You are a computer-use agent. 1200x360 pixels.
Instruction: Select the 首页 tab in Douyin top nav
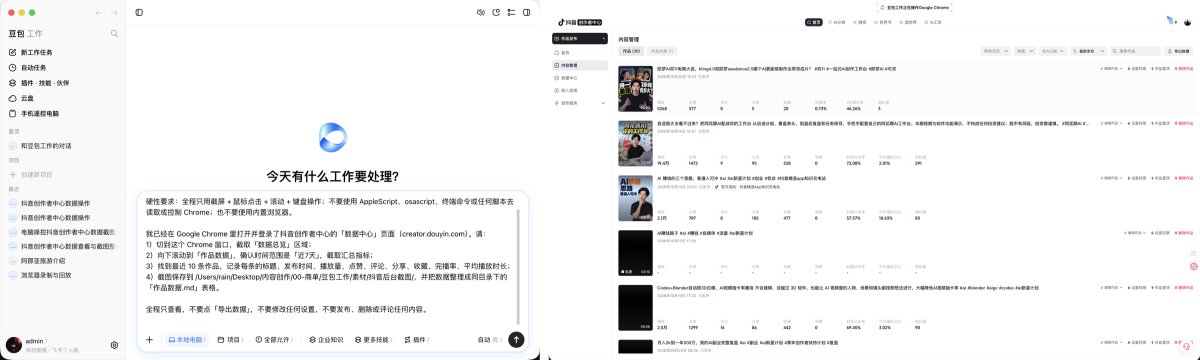[x=814, y=22]
